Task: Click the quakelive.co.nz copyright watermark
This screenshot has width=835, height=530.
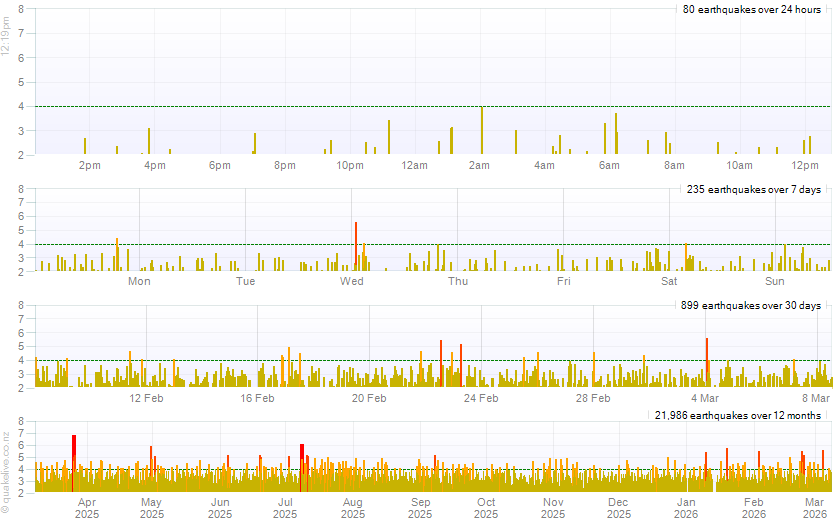Action: click(x=6, y=472)
